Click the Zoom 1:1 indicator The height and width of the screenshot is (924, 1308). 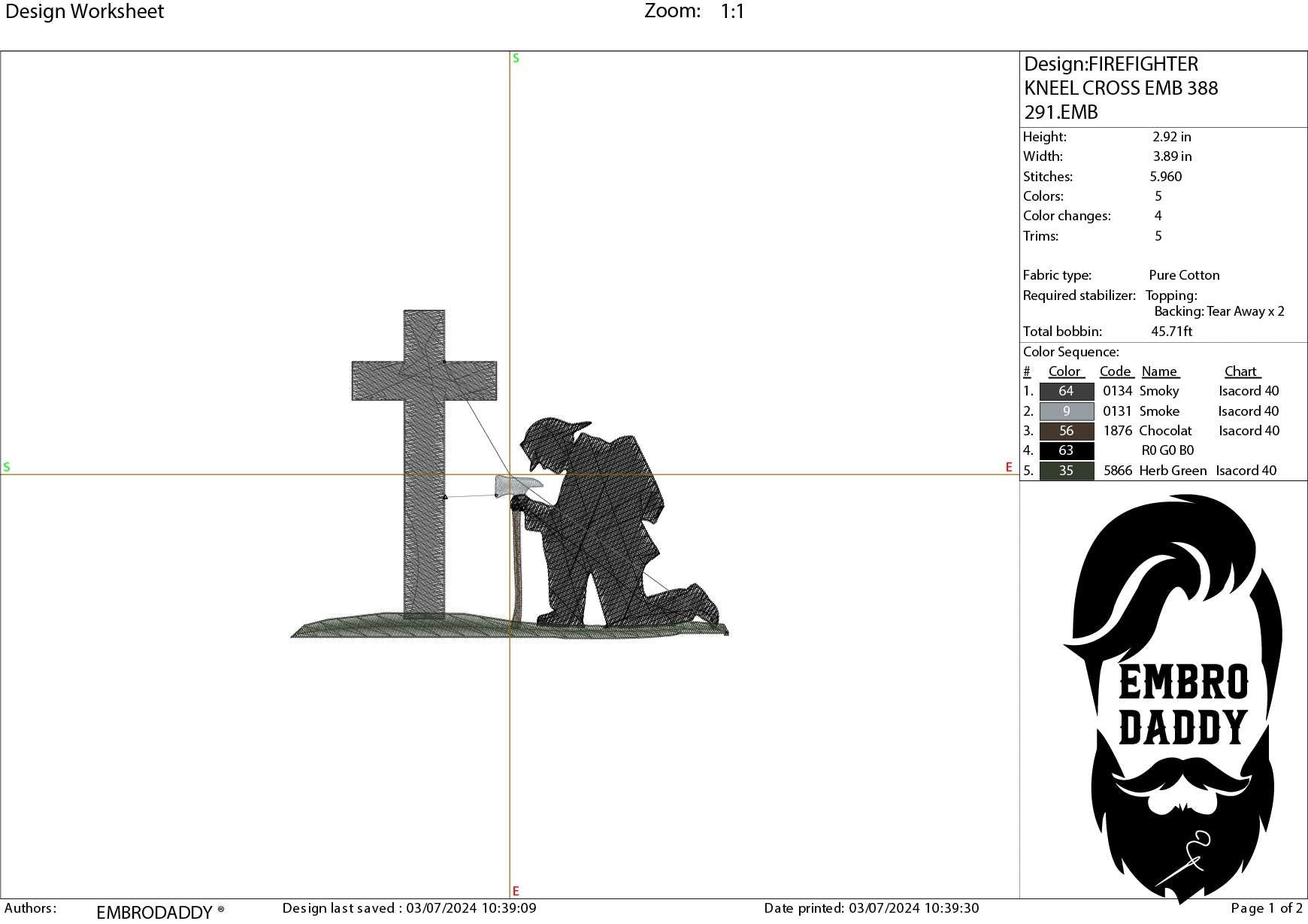[692, 12]
